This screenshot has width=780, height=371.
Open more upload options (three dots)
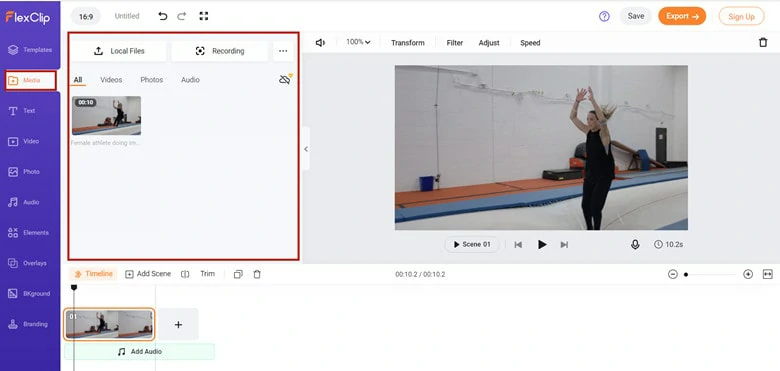coord(283,51)
